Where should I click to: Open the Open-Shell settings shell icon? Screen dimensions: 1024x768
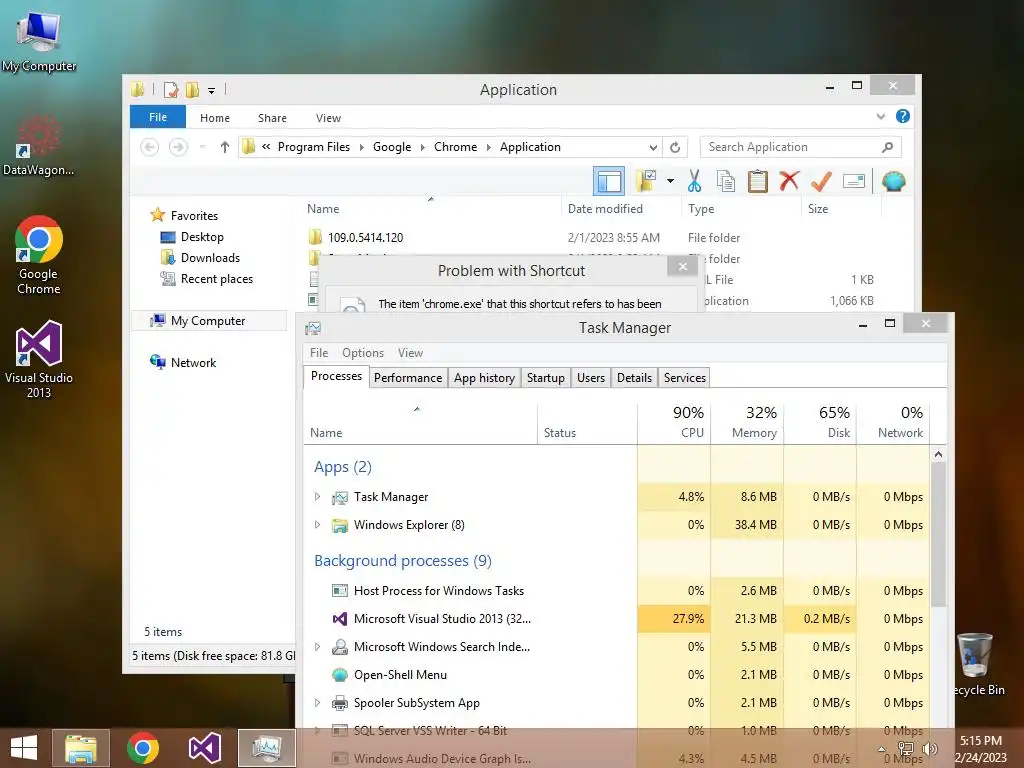pos(893,181)
